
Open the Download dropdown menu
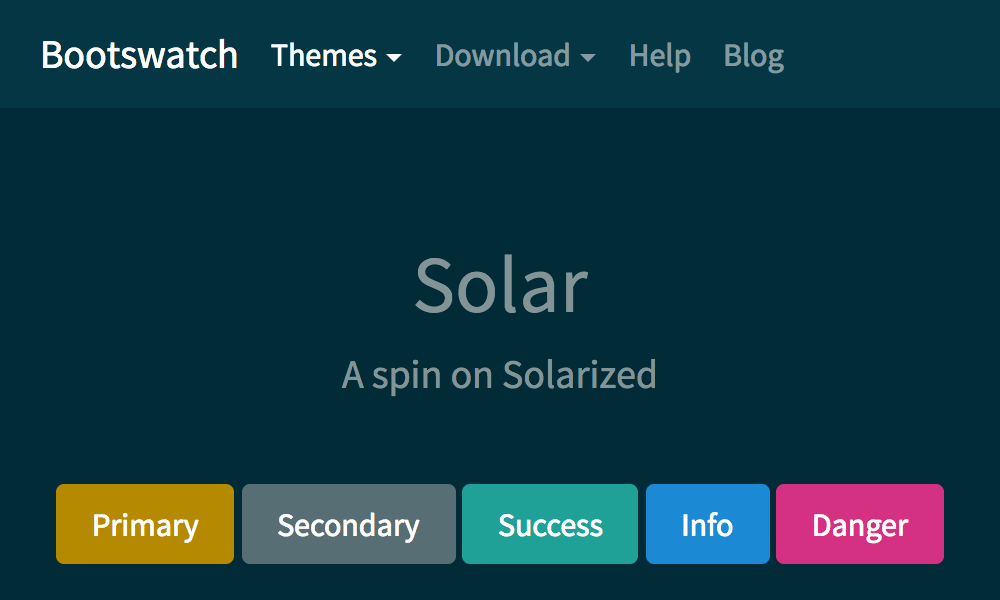point(504,57)
